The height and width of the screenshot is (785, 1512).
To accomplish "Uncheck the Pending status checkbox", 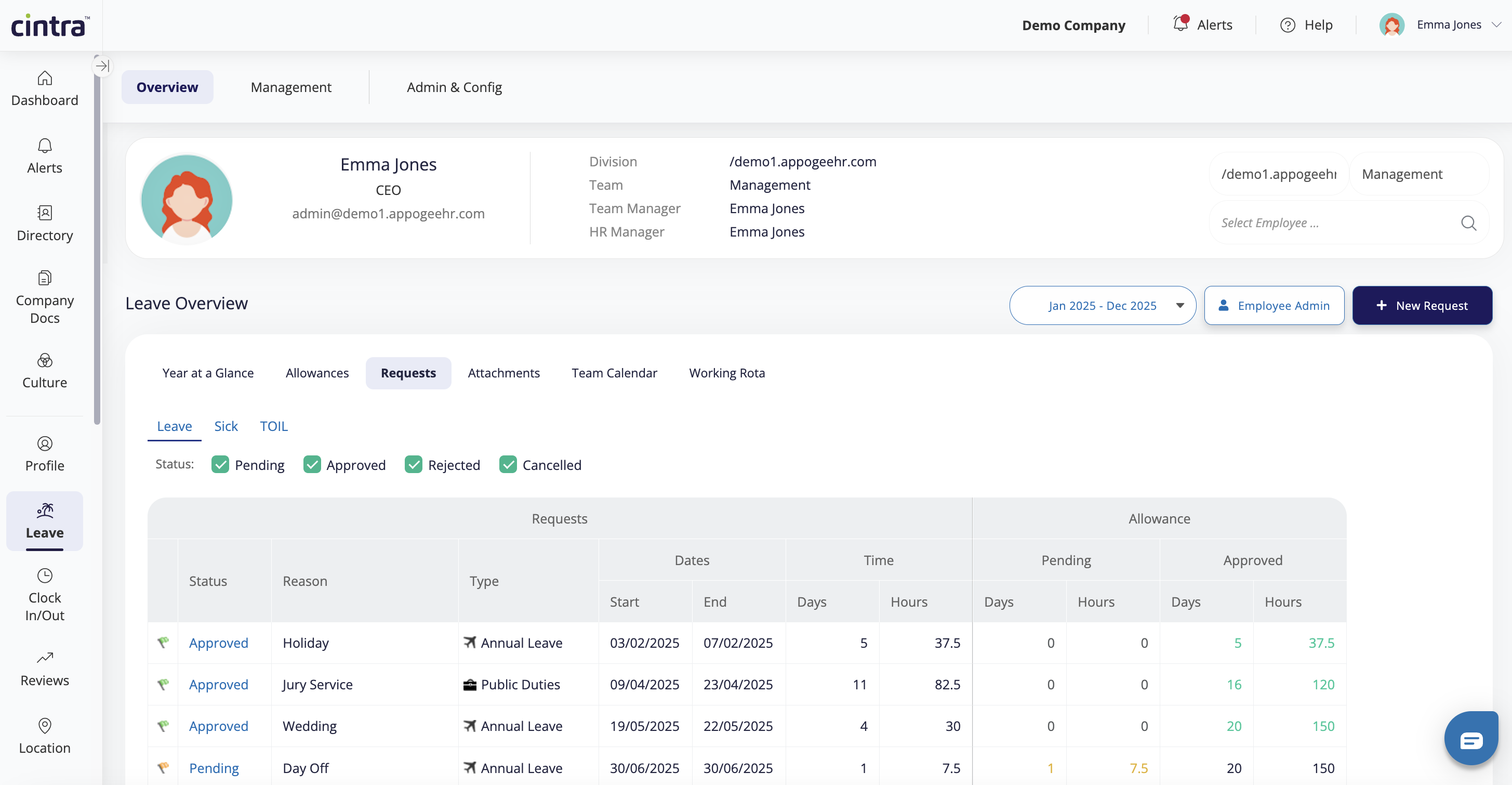I will pos(220,464).
